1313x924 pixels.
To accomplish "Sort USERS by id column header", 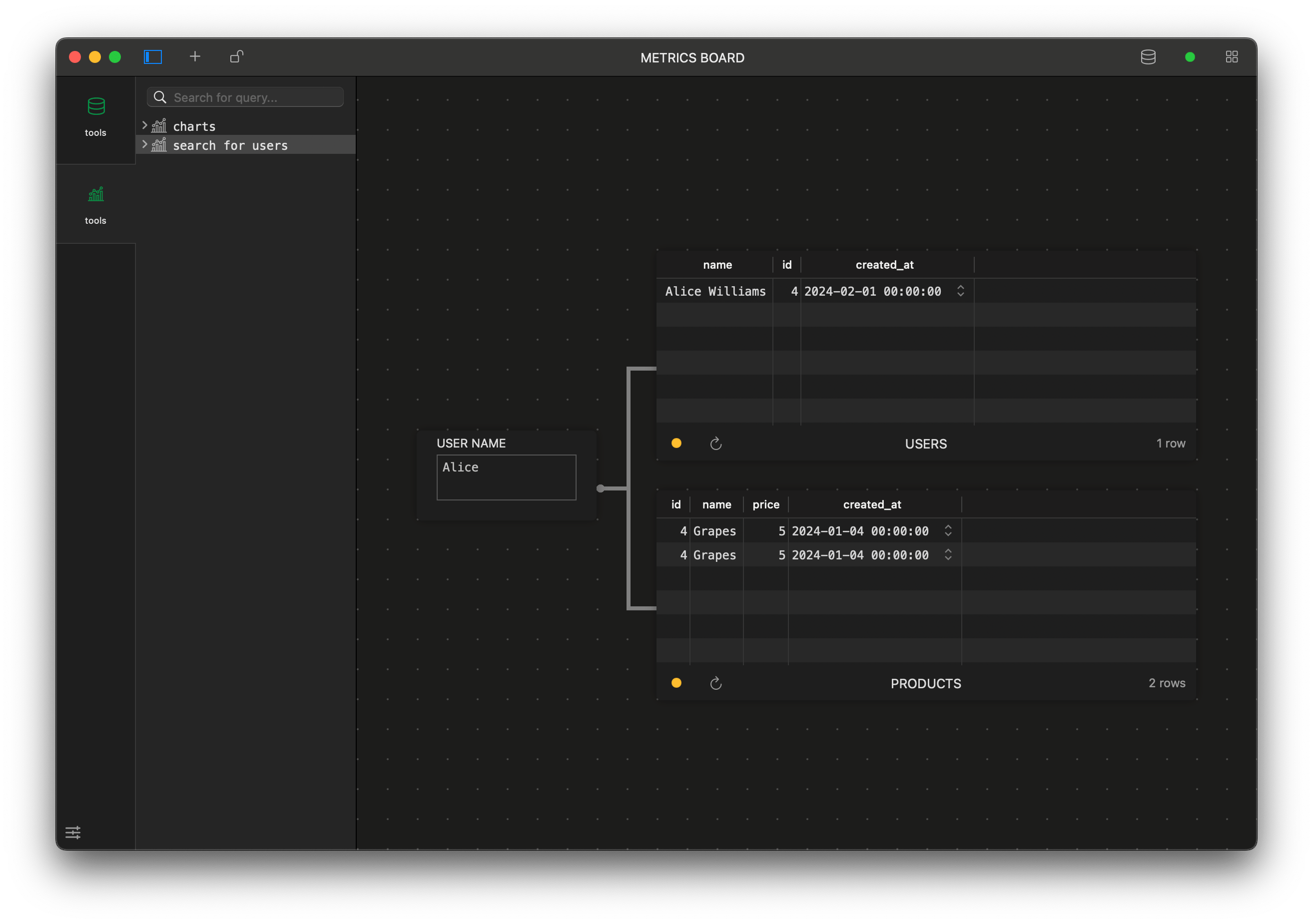I will tap(786, 264).
